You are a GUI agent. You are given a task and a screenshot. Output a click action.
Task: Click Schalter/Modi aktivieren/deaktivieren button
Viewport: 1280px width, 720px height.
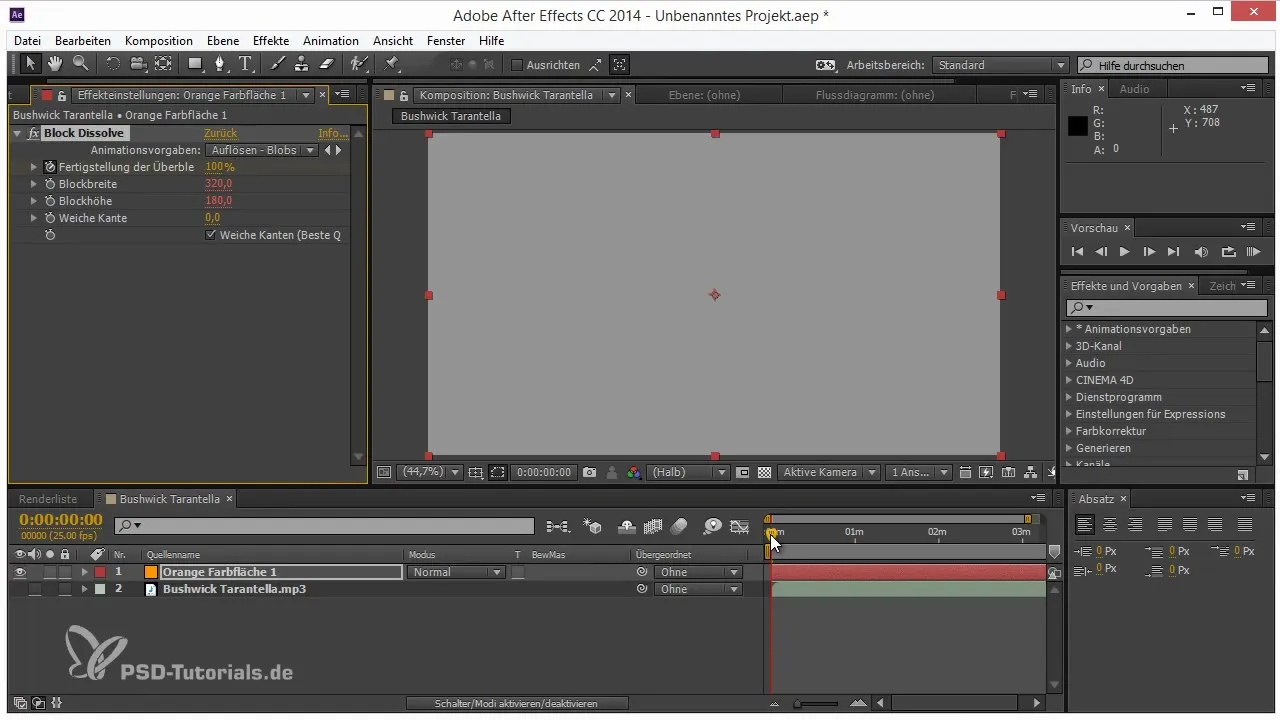(516, 704)
